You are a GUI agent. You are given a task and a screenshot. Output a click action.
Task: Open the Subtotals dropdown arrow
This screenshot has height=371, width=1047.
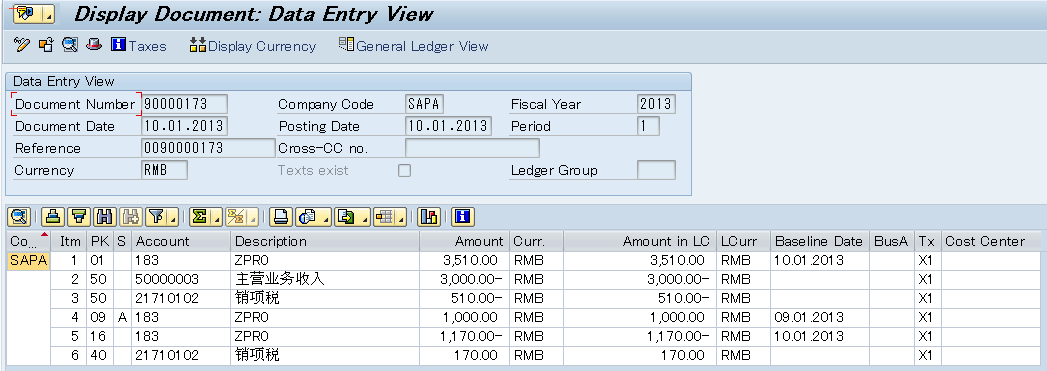pos(253,218)
